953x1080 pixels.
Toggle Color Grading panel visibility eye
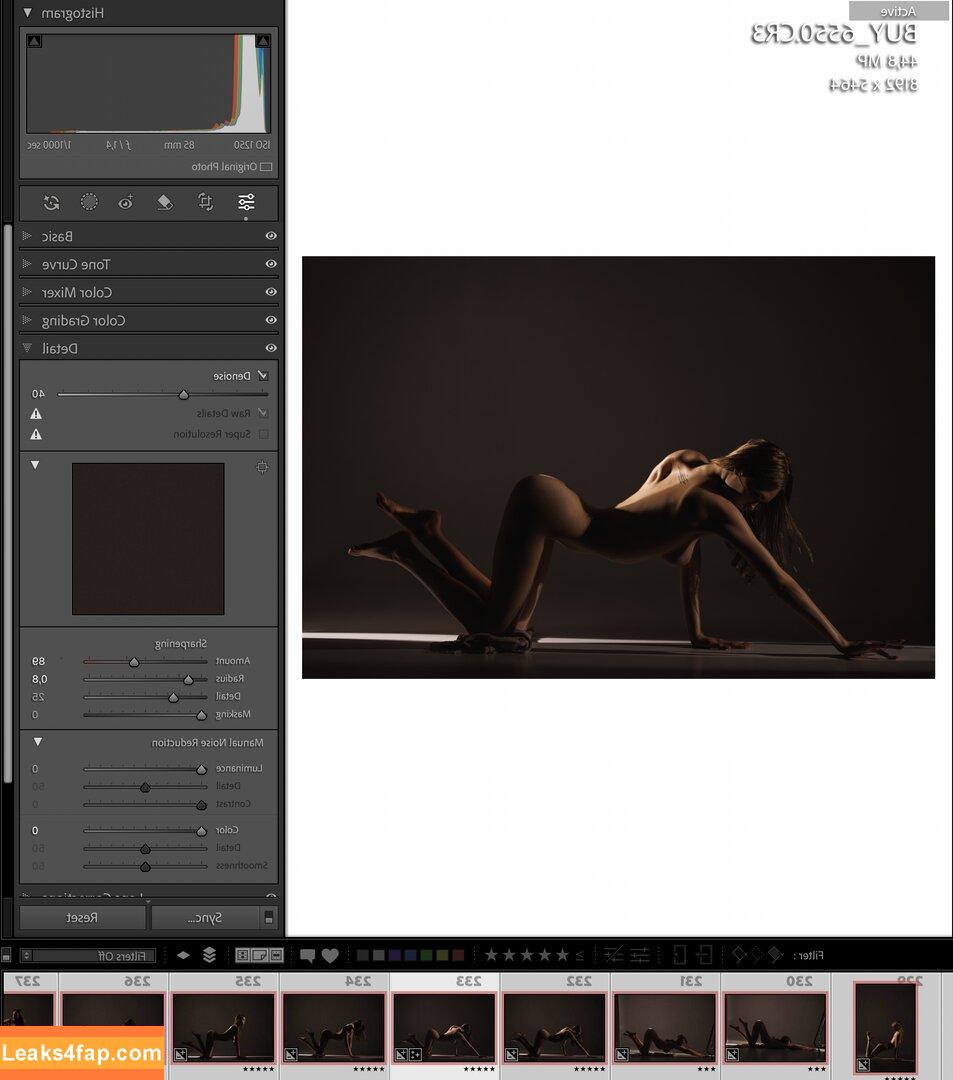tap(271, 320)
